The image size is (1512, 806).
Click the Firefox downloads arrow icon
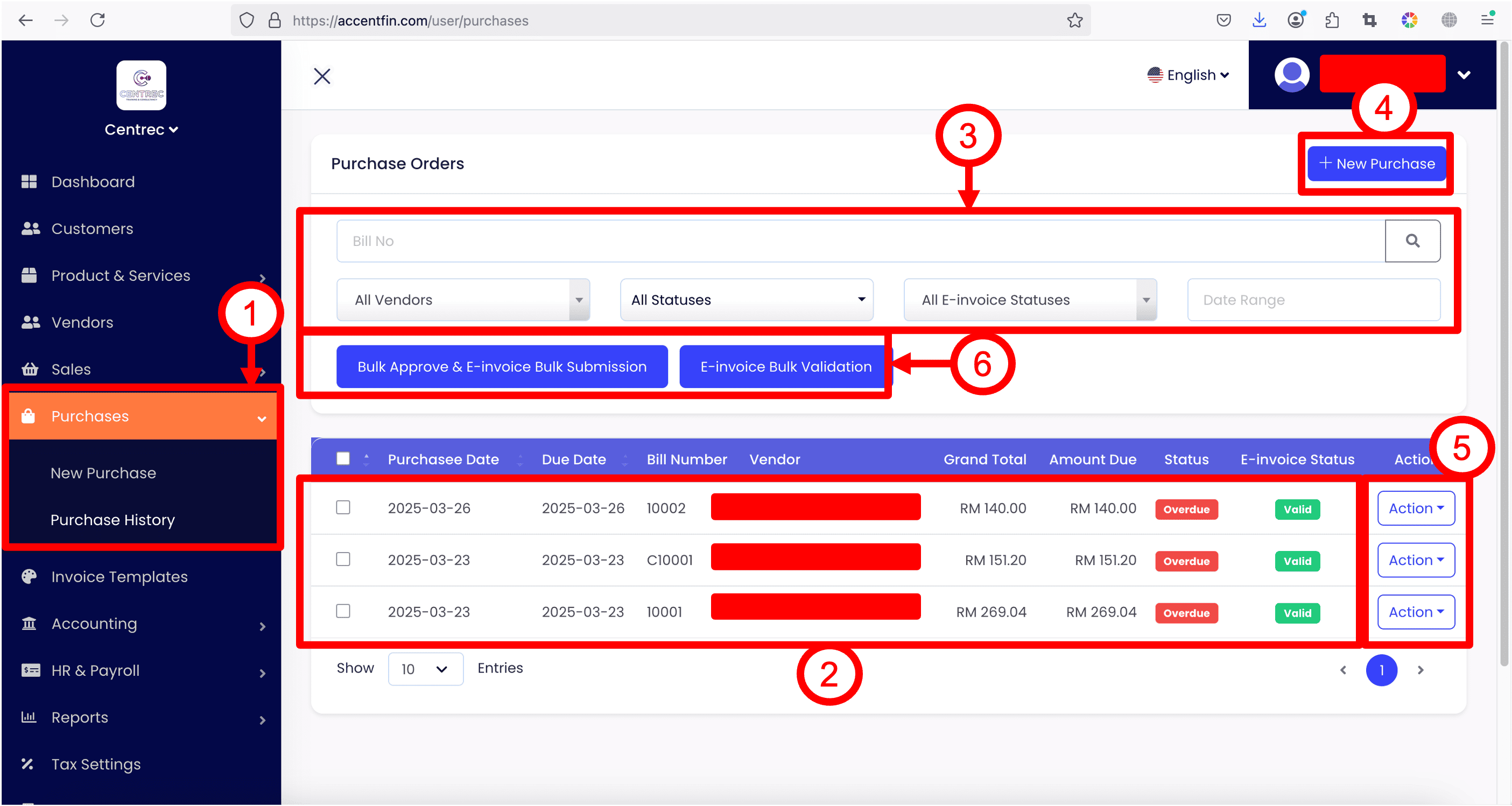[x=1259, y=20]
